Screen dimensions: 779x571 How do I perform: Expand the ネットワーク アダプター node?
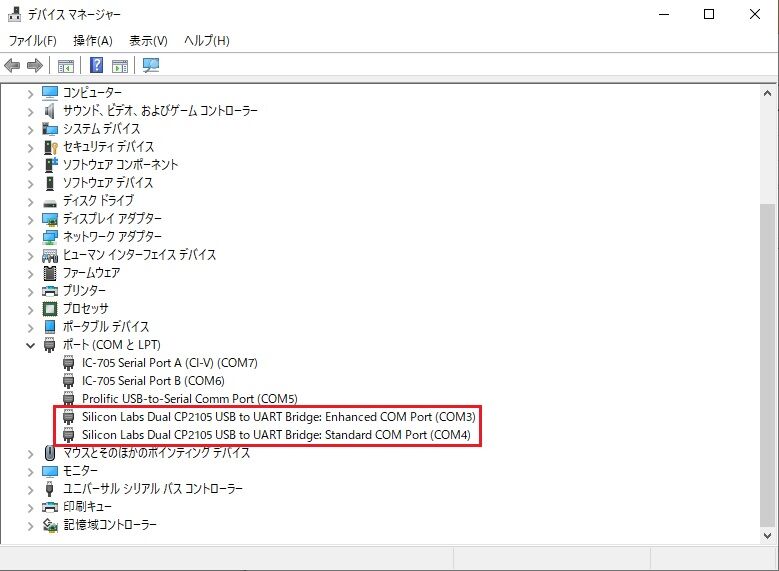[30, 238]
